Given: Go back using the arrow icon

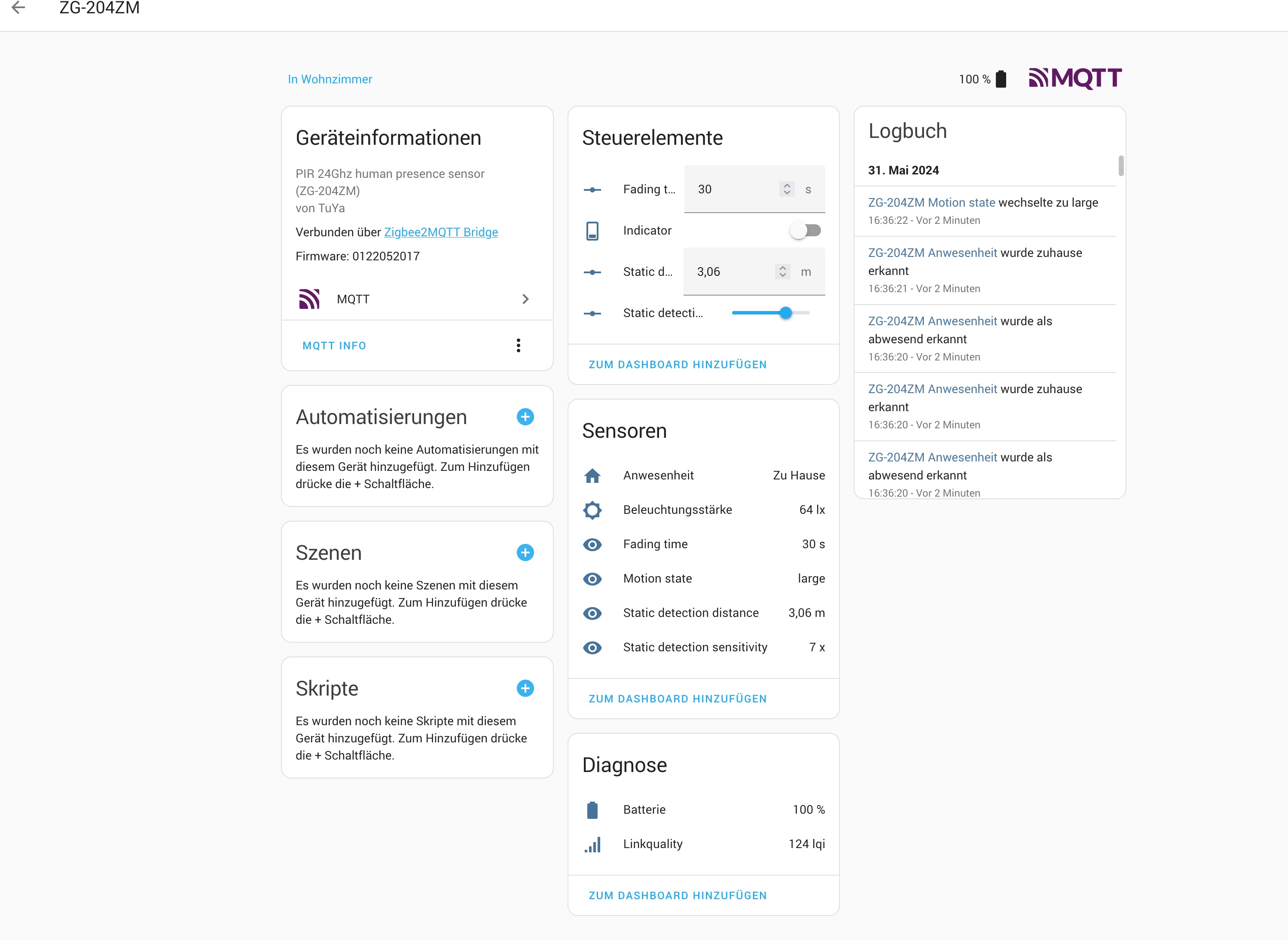Looking at the screenshot, I should (19, 7).
